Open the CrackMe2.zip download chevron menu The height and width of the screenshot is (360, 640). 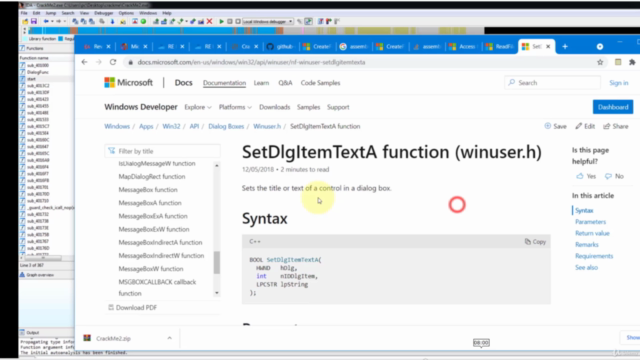169,338
